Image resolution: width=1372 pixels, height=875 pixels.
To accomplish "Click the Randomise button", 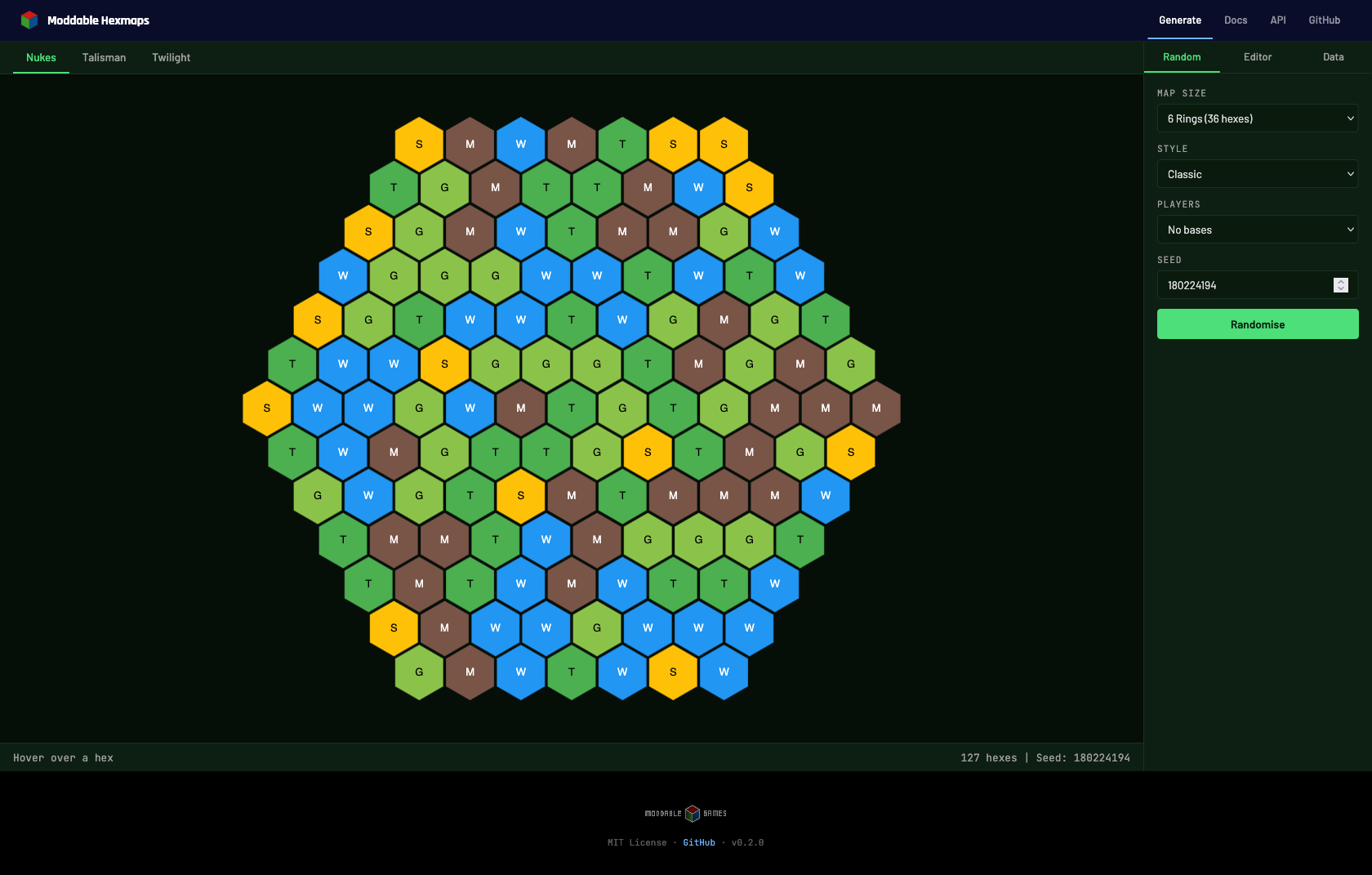I will 1258,324.
